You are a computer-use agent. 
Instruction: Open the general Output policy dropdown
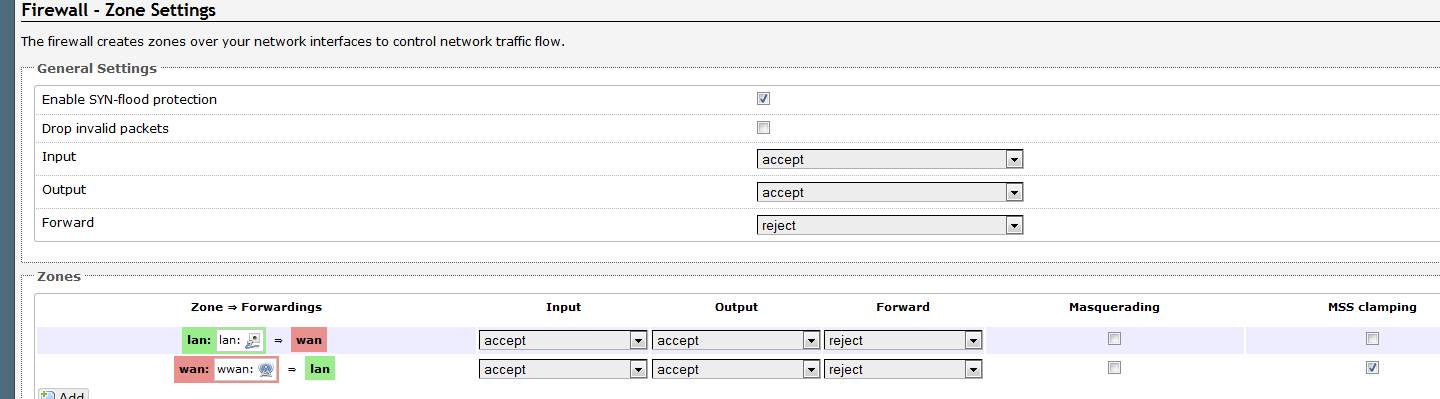[890, 192]
